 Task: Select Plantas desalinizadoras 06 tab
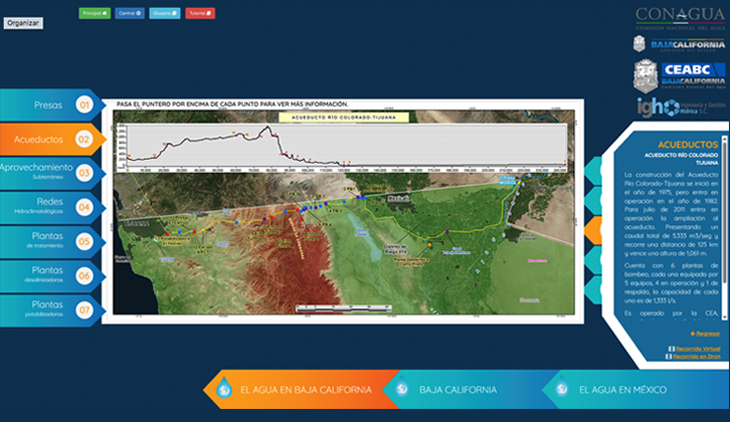[51, 276]
